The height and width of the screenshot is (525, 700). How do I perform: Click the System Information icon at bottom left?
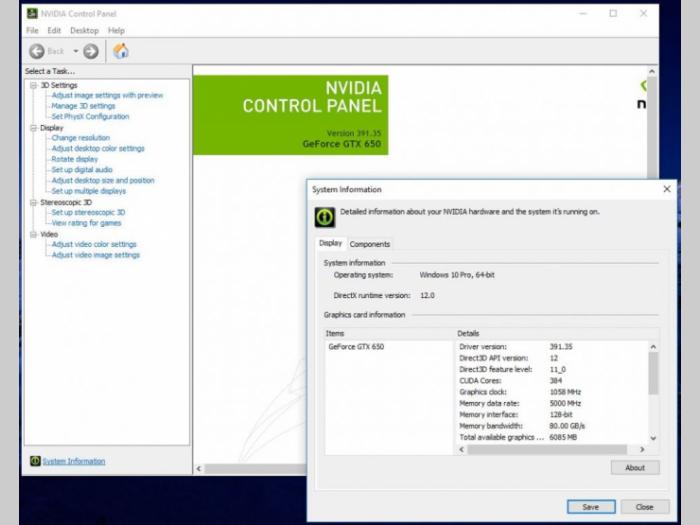[35, 461]
